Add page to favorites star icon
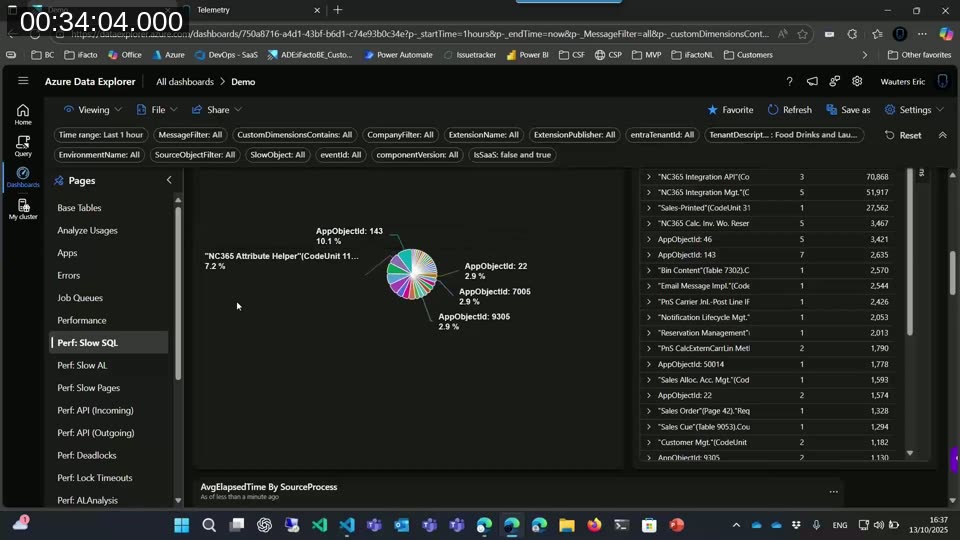 802,34
